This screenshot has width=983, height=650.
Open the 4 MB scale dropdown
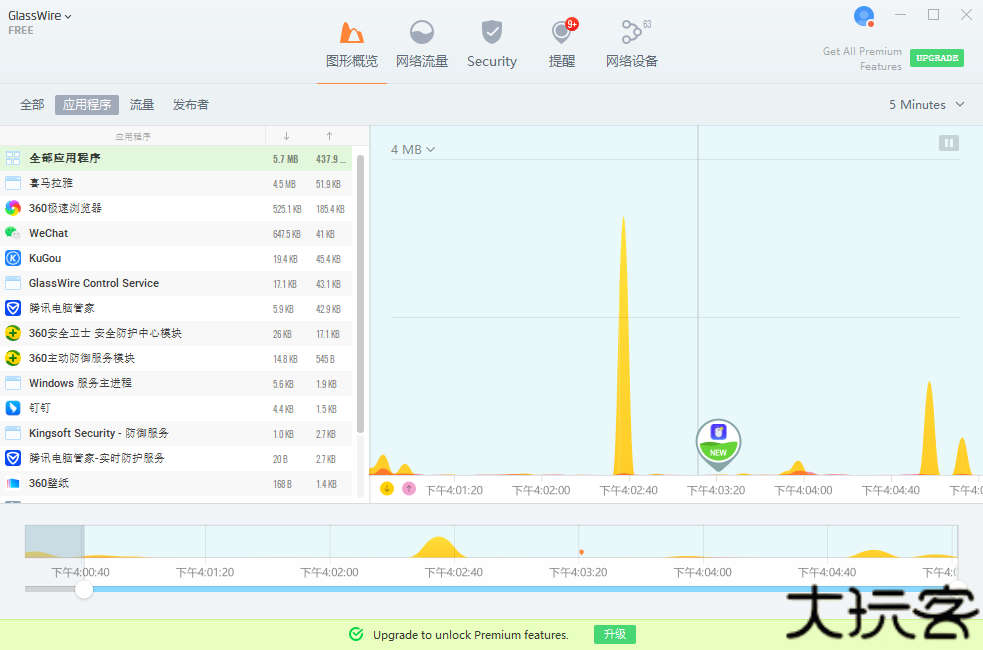[413, 150]
